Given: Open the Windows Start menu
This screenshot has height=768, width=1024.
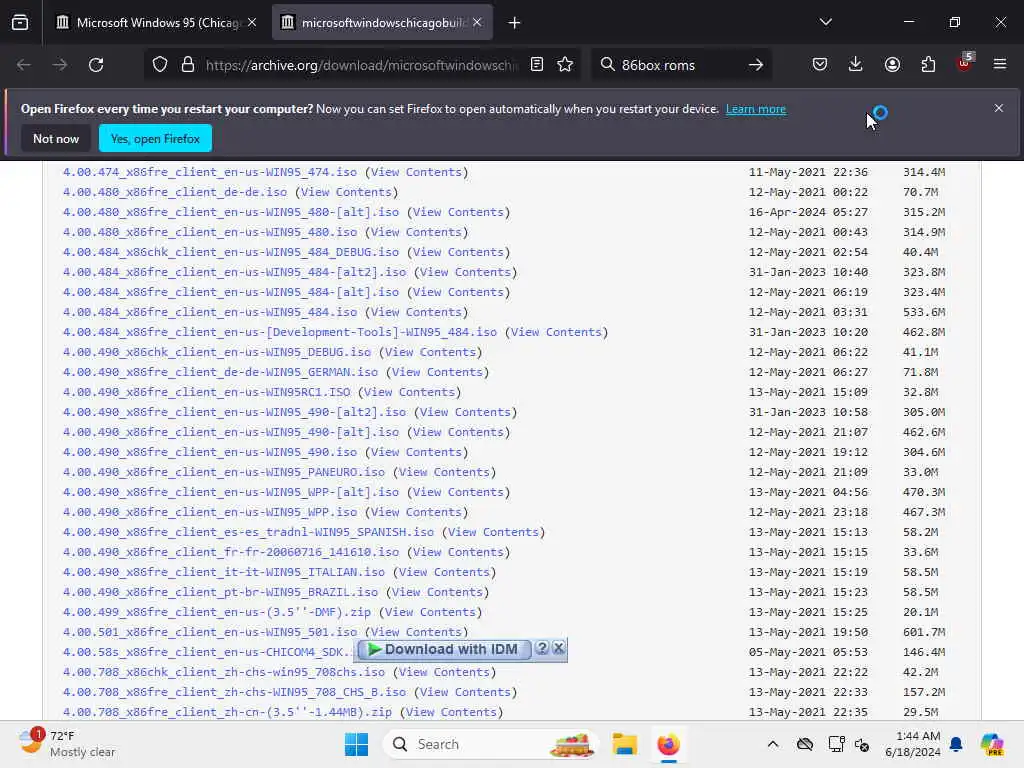Looking at the screenshot, I should 357,744.
